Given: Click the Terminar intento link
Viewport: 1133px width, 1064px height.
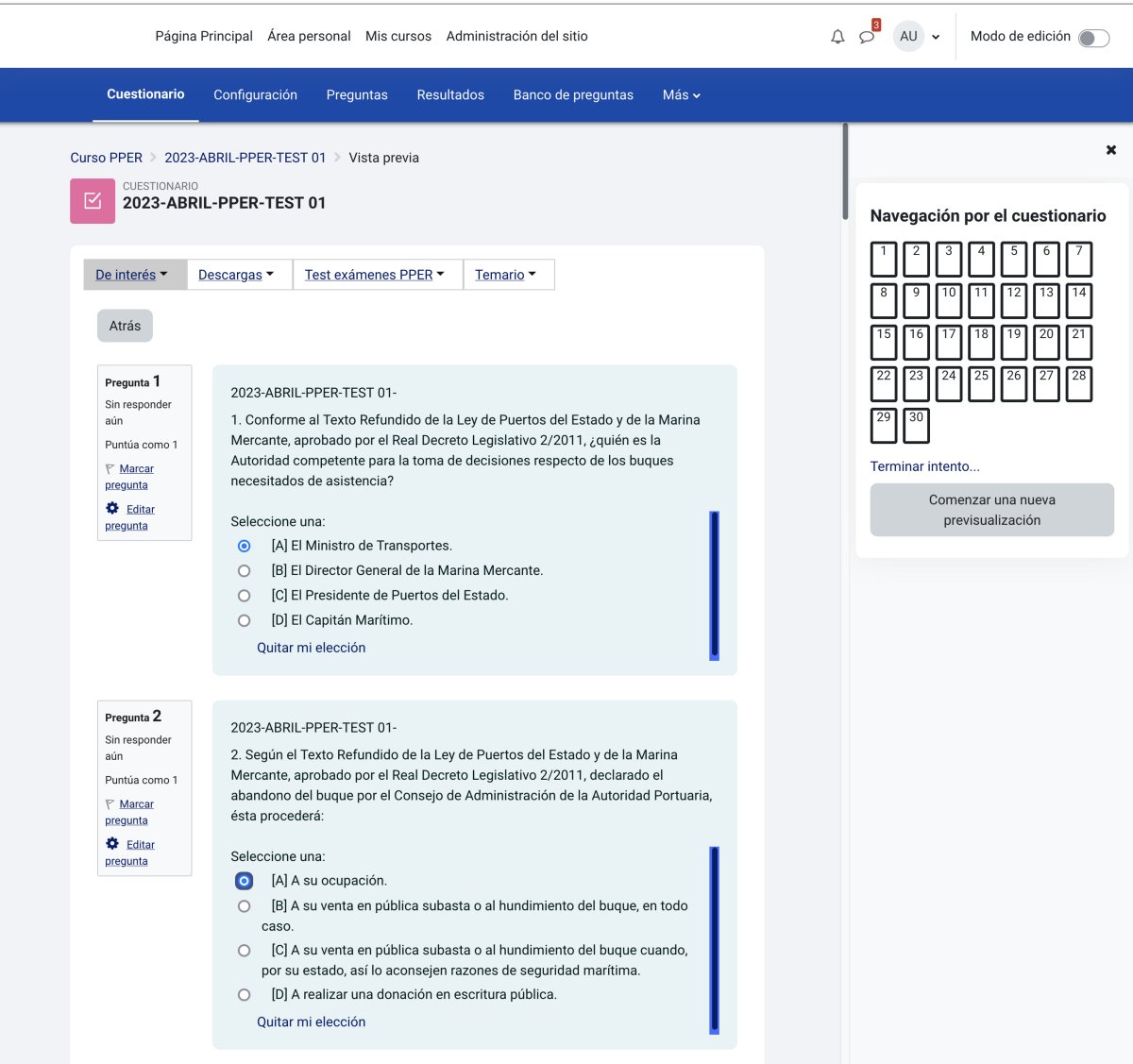Looking at the screenshot, I should (924, 466).
